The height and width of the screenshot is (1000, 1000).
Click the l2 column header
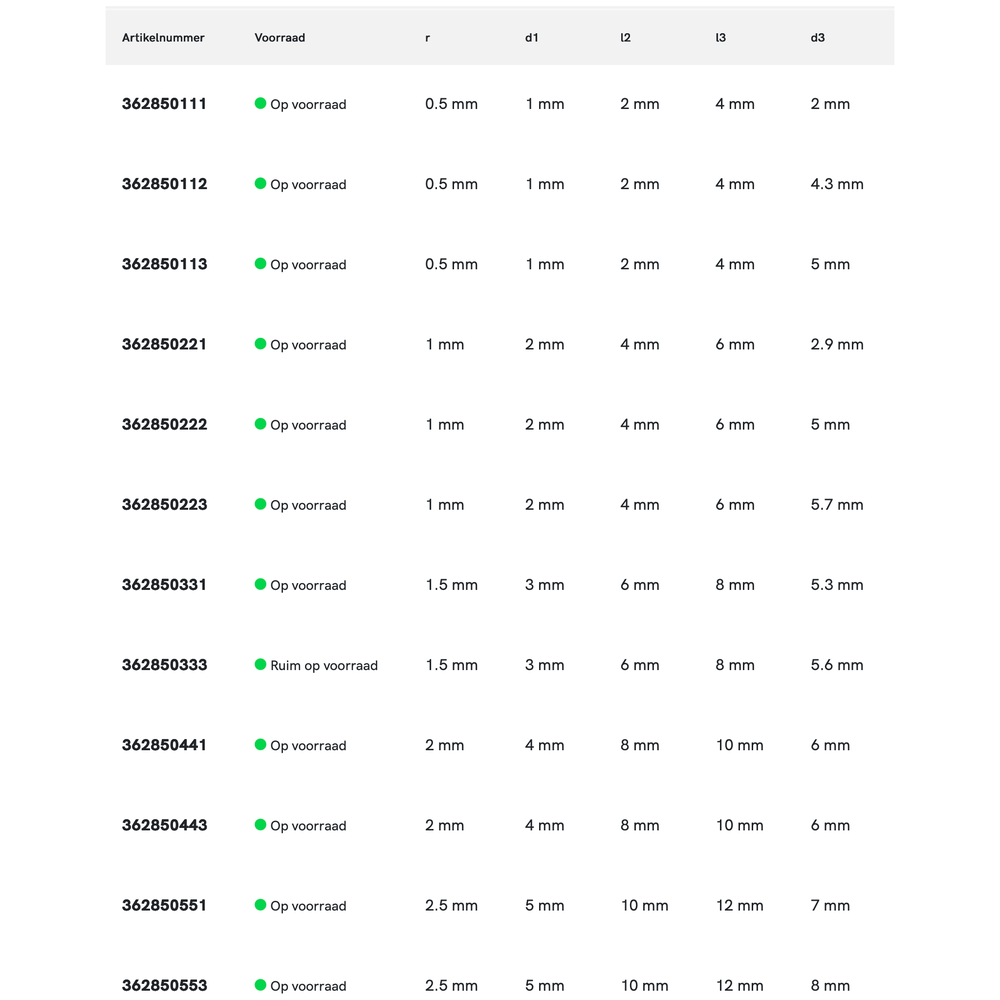tap(626, 38)
